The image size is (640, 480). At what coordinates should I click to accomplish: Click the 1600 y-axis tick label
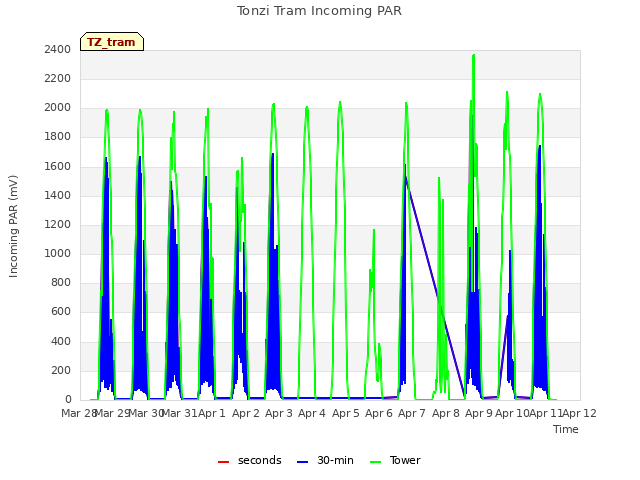pos(58,166)
